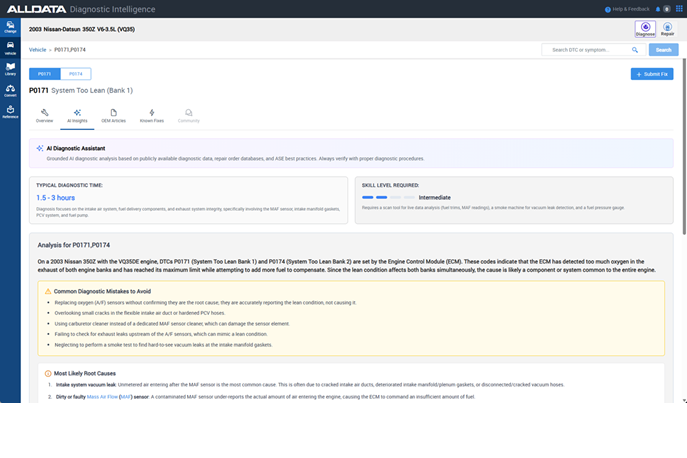
Task: Open the AI Insights tab
Action: click(x=77, y=116)
